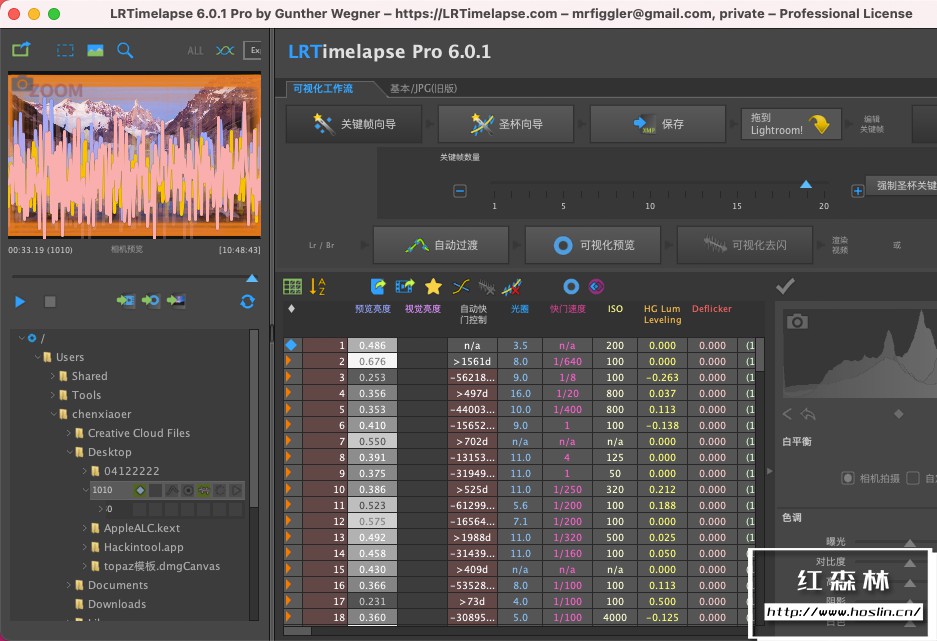937x641 pixels.
Task: Click the yellow star rating icon
Action: click(x=433, y=287)
